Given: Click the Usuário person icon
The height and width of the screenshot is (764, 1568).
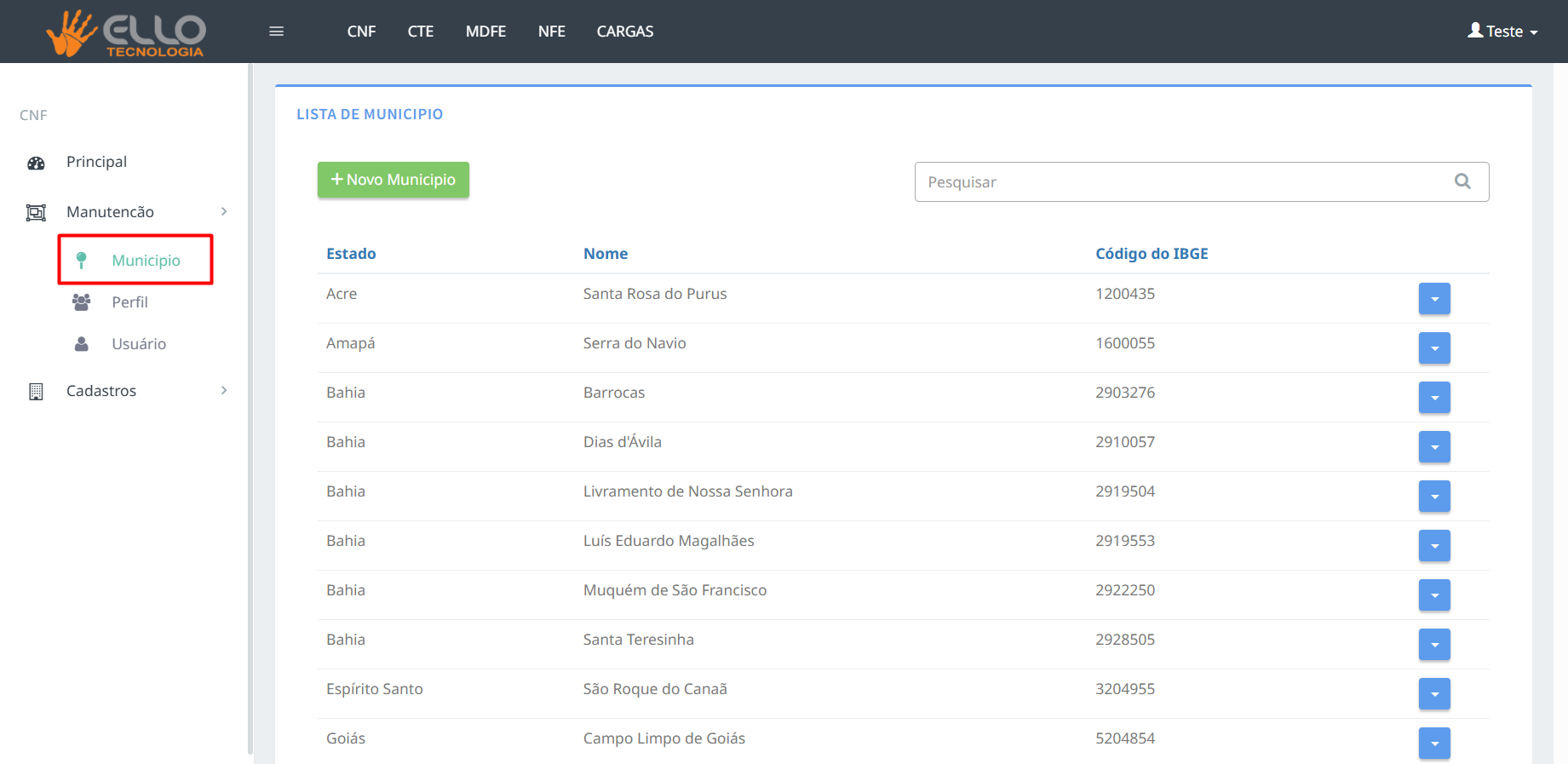Looking at the screenshot, I should (x=82, y=344).
